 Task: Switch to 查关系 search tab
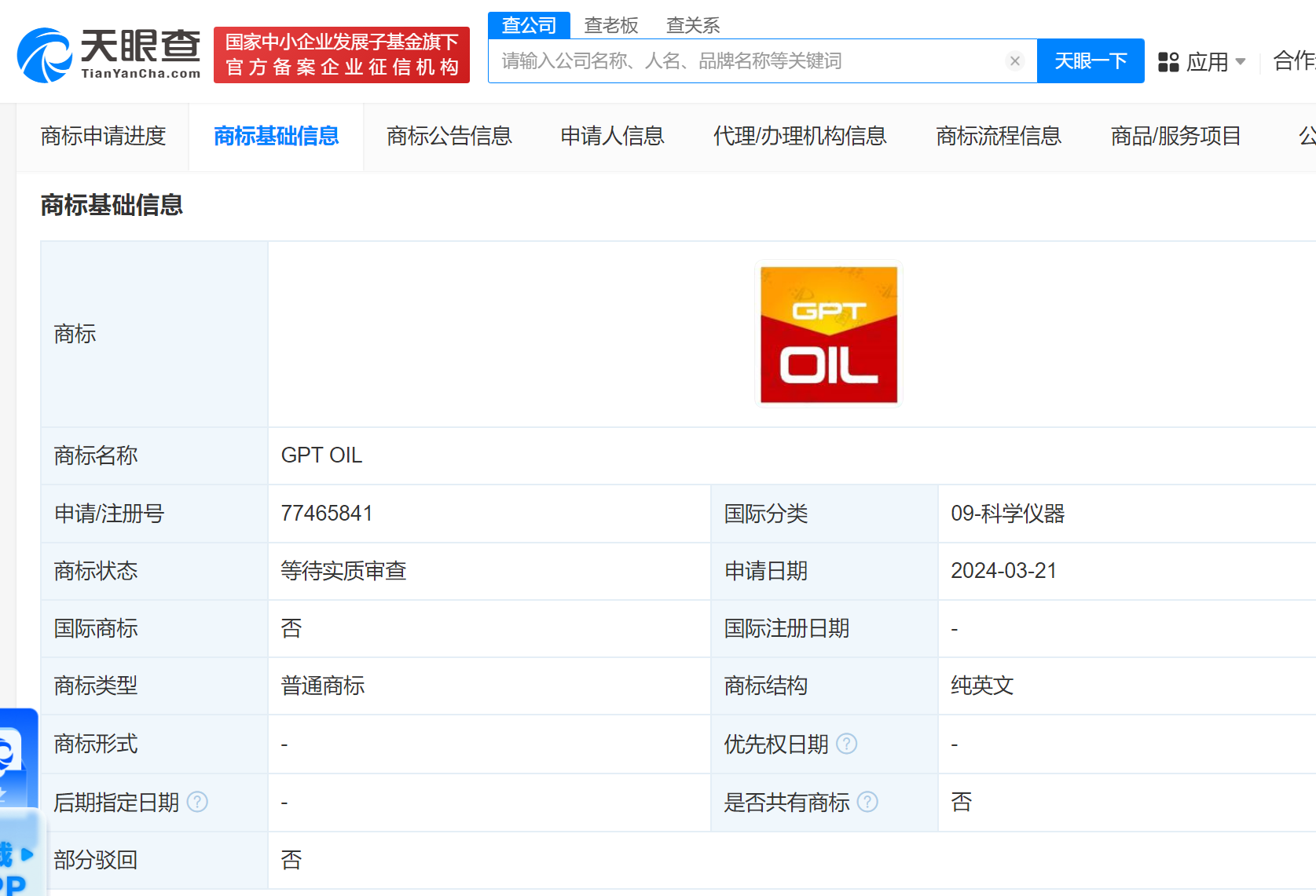692,25
